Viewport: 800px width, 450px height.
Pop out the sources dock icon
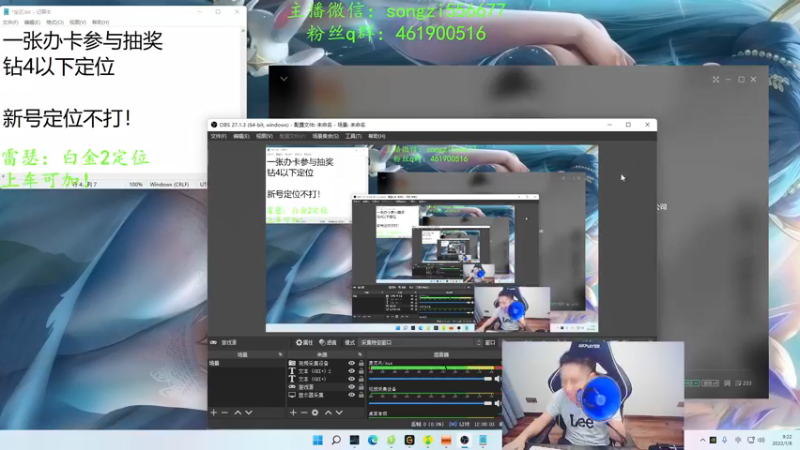click(x=360, y=354)
